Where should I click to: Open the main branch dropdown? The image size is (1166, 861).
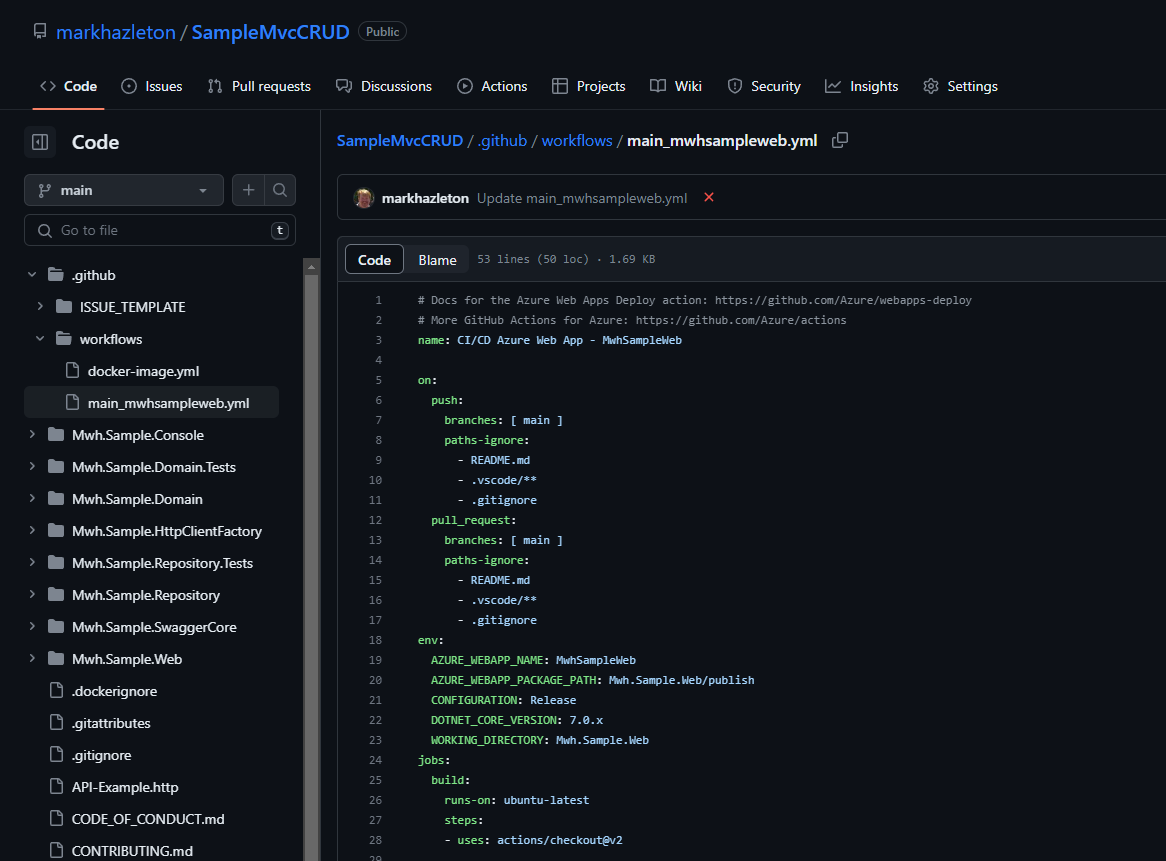124,190
